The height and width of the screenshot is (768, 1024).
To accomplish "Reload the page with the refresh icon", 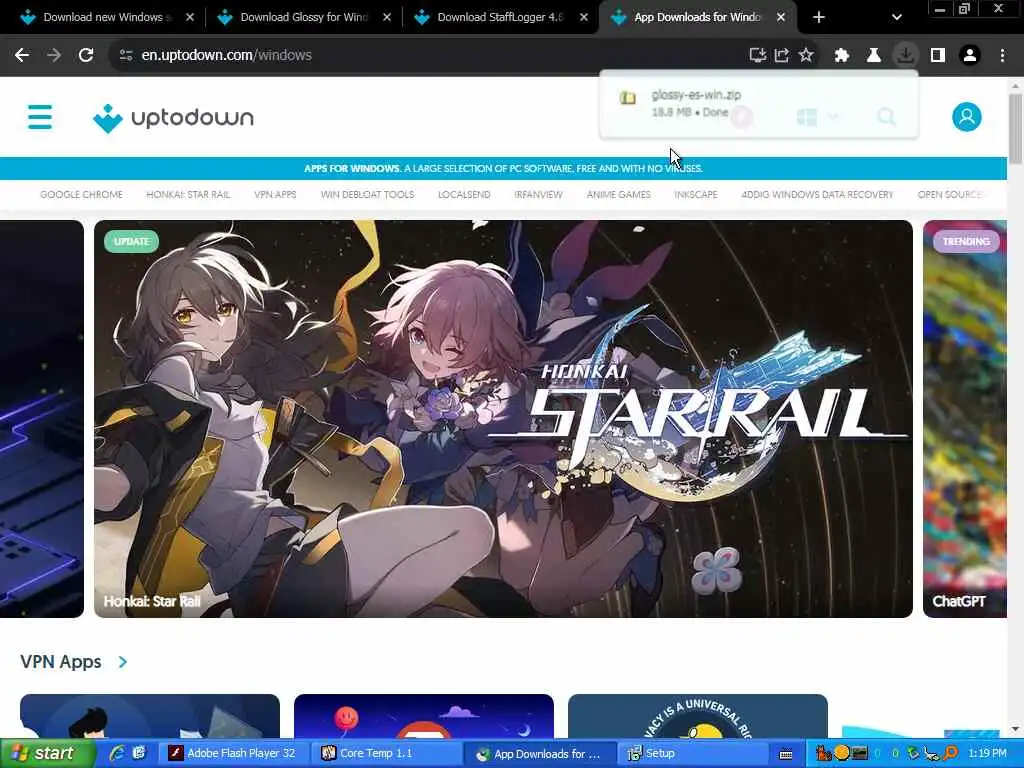I will point(86,56).
